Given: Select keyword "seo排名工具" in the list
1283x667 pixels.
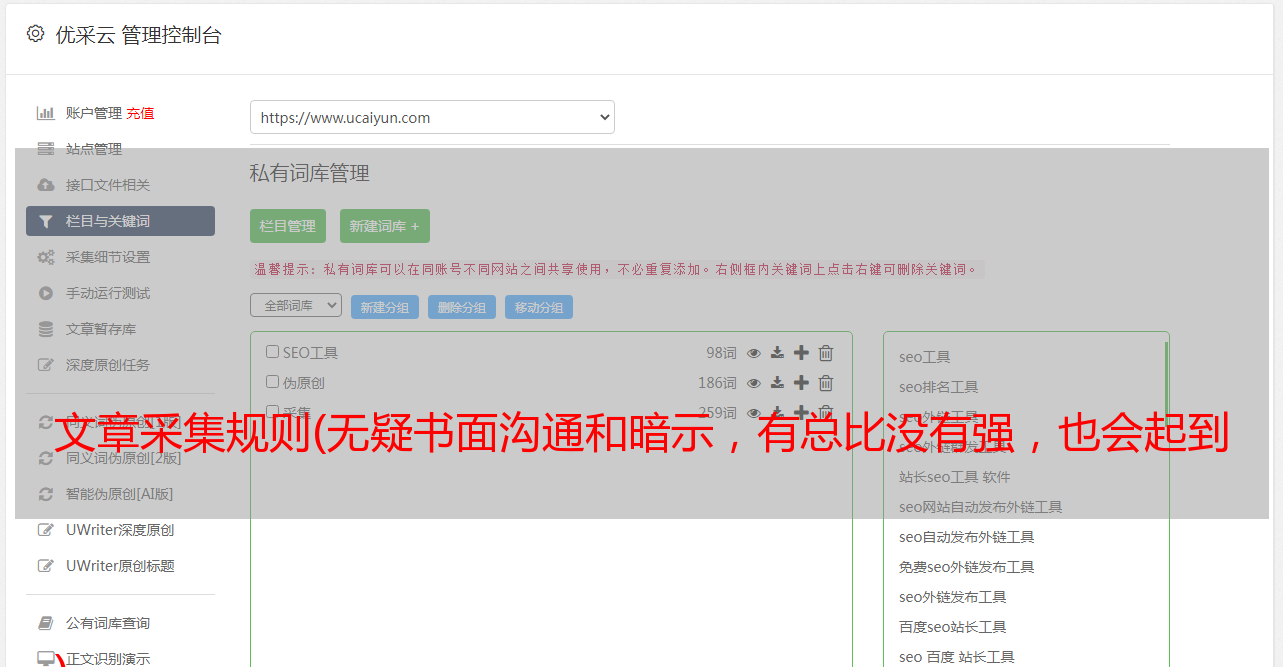Looking at the screenshot, I should (x=939, y=387).
